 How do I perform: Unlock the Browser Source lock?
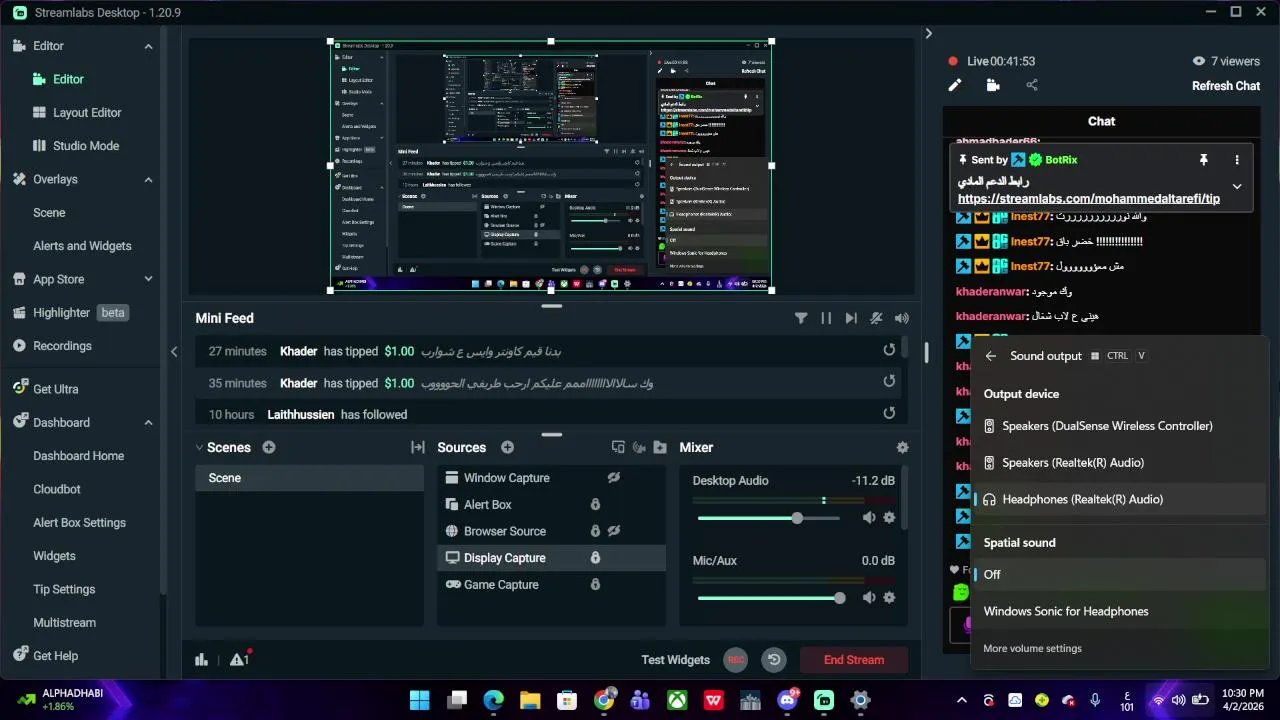click(595, 531)
